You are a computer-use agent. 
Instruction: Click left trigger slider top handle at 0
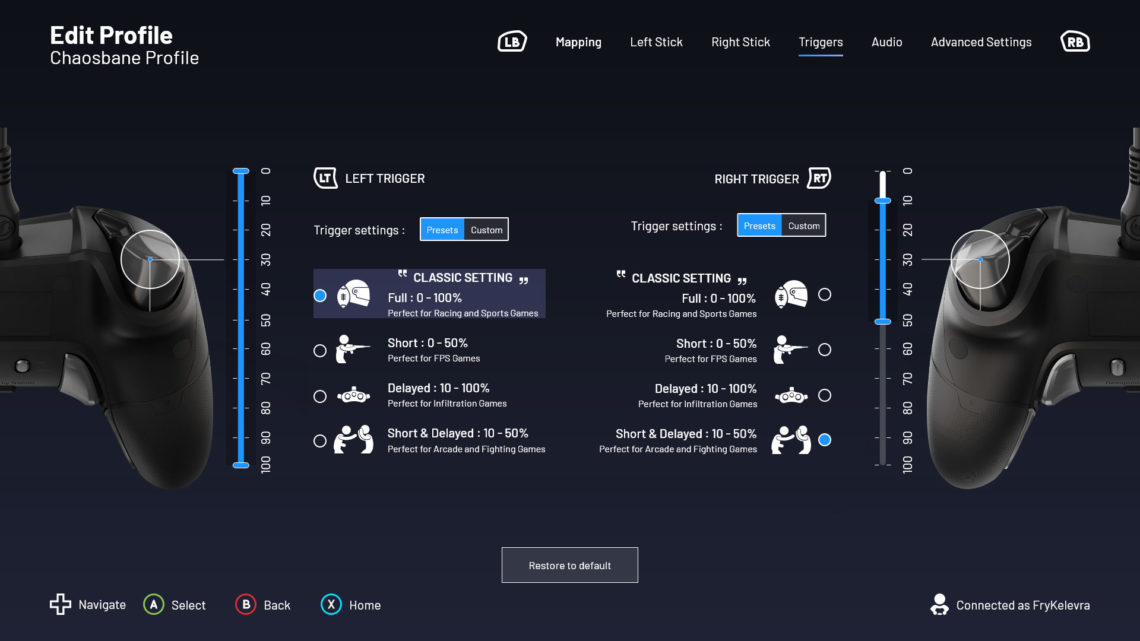click(x=241, y=171)
